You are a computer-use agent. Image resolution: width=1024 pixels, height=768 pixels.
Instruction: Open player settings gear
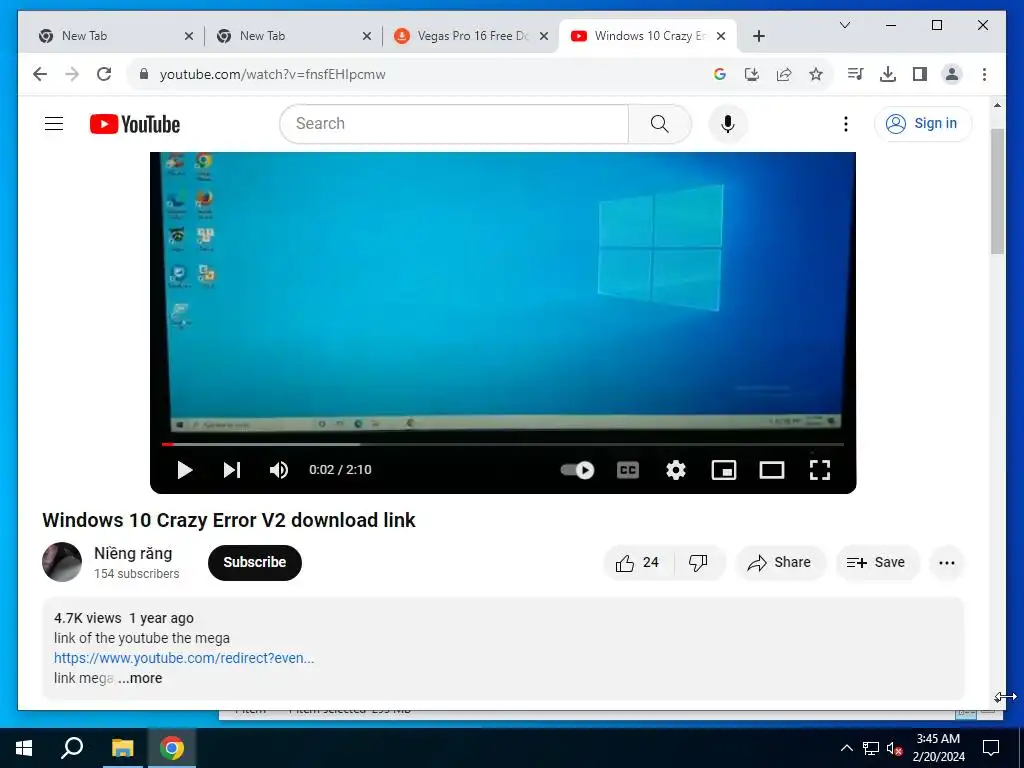tap(676, 470)
